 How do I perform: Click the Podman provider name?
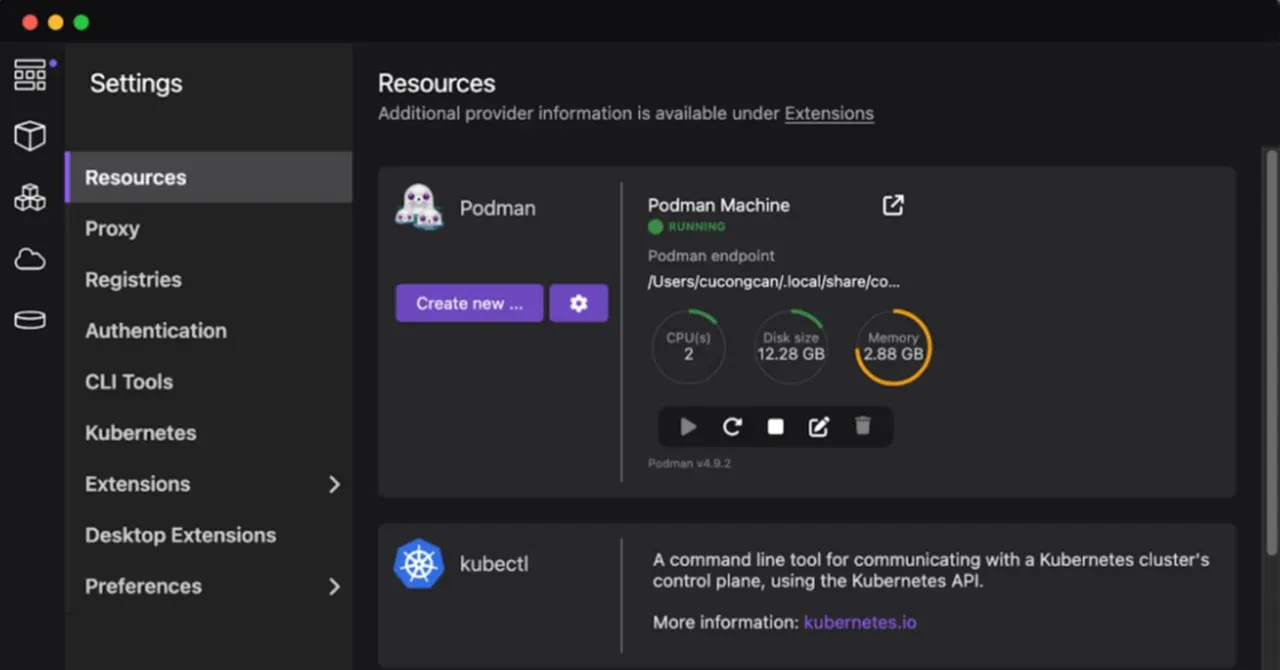pyautogui.click(x=497, y=208)
